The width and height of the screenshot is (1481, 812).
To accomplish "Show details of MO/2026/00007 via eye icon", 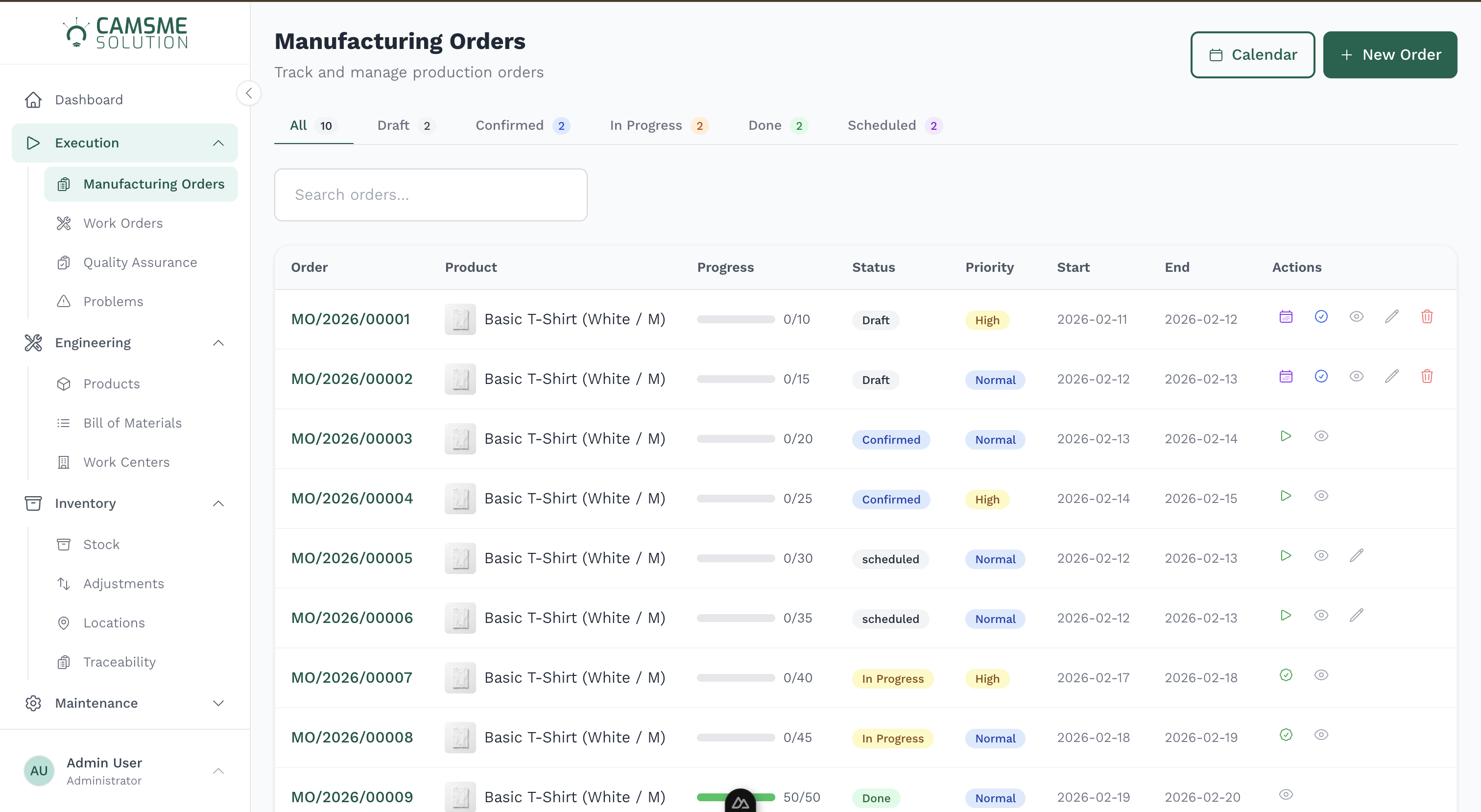I will (1321, 674).
